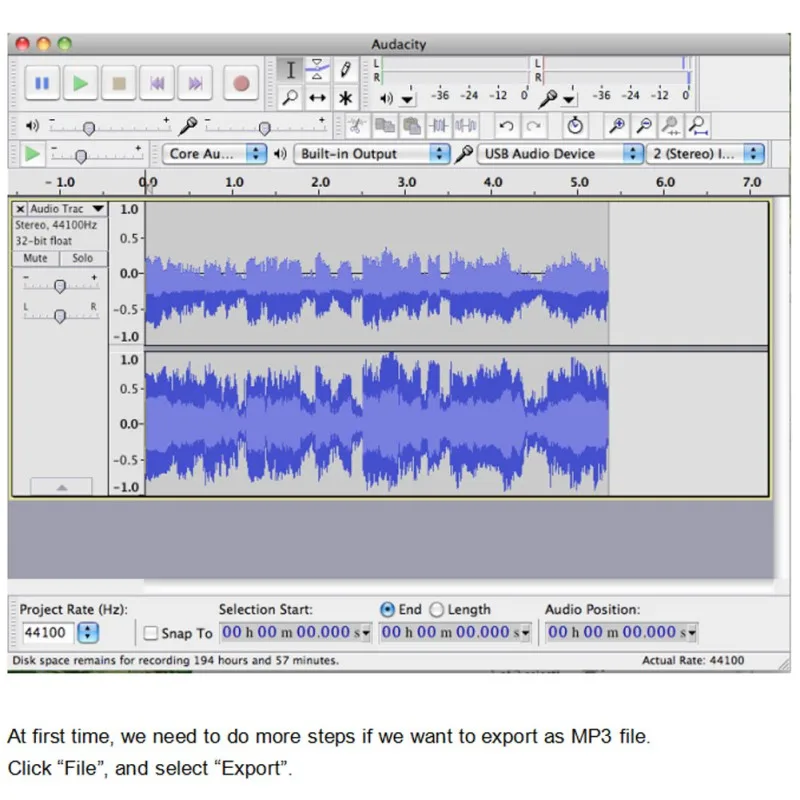
Task: Mute the audio track
Action: point(35,258)
